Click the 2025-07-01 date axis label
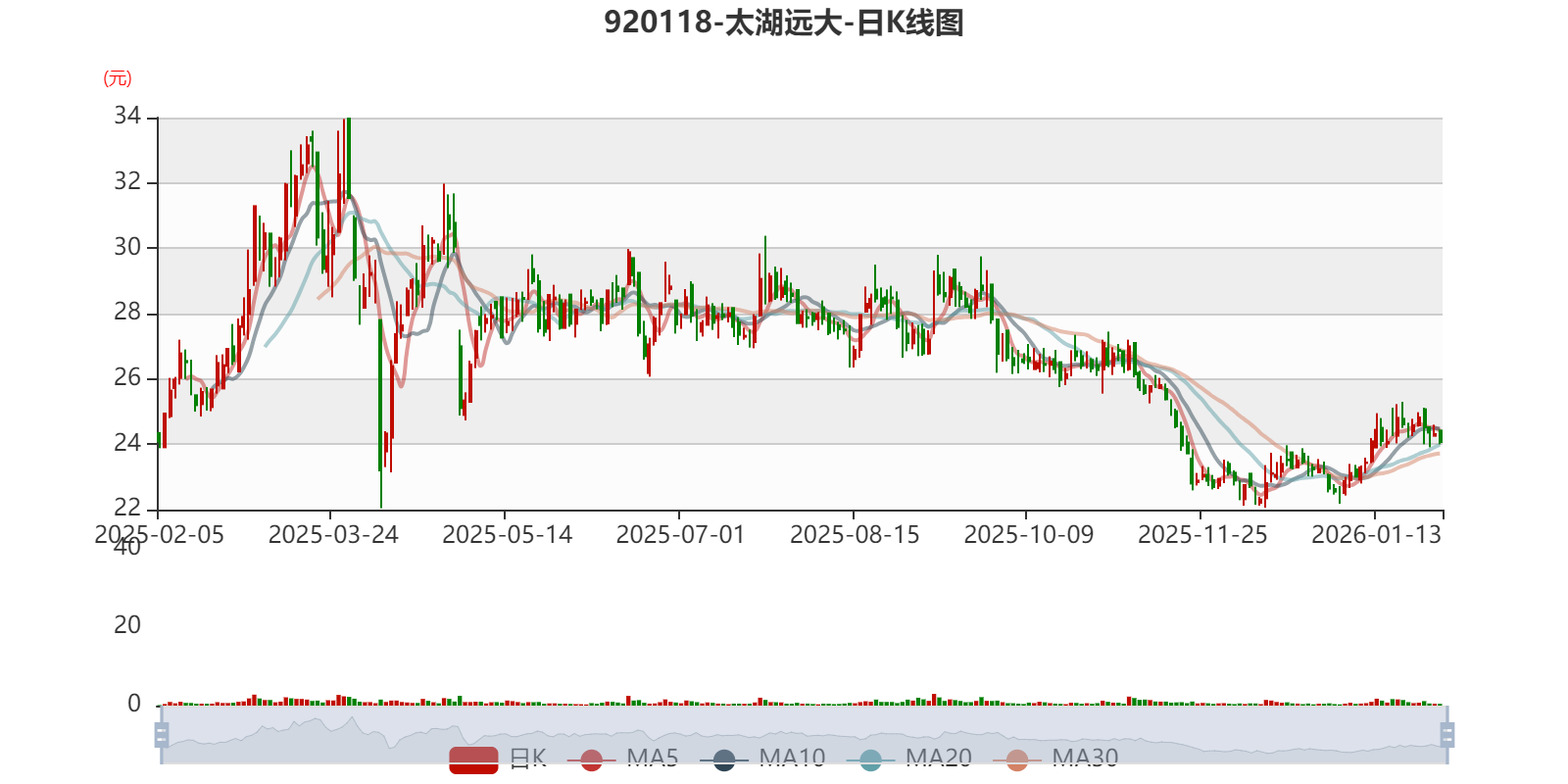Viewport: 1568px width, 784px height. [680, 535]
